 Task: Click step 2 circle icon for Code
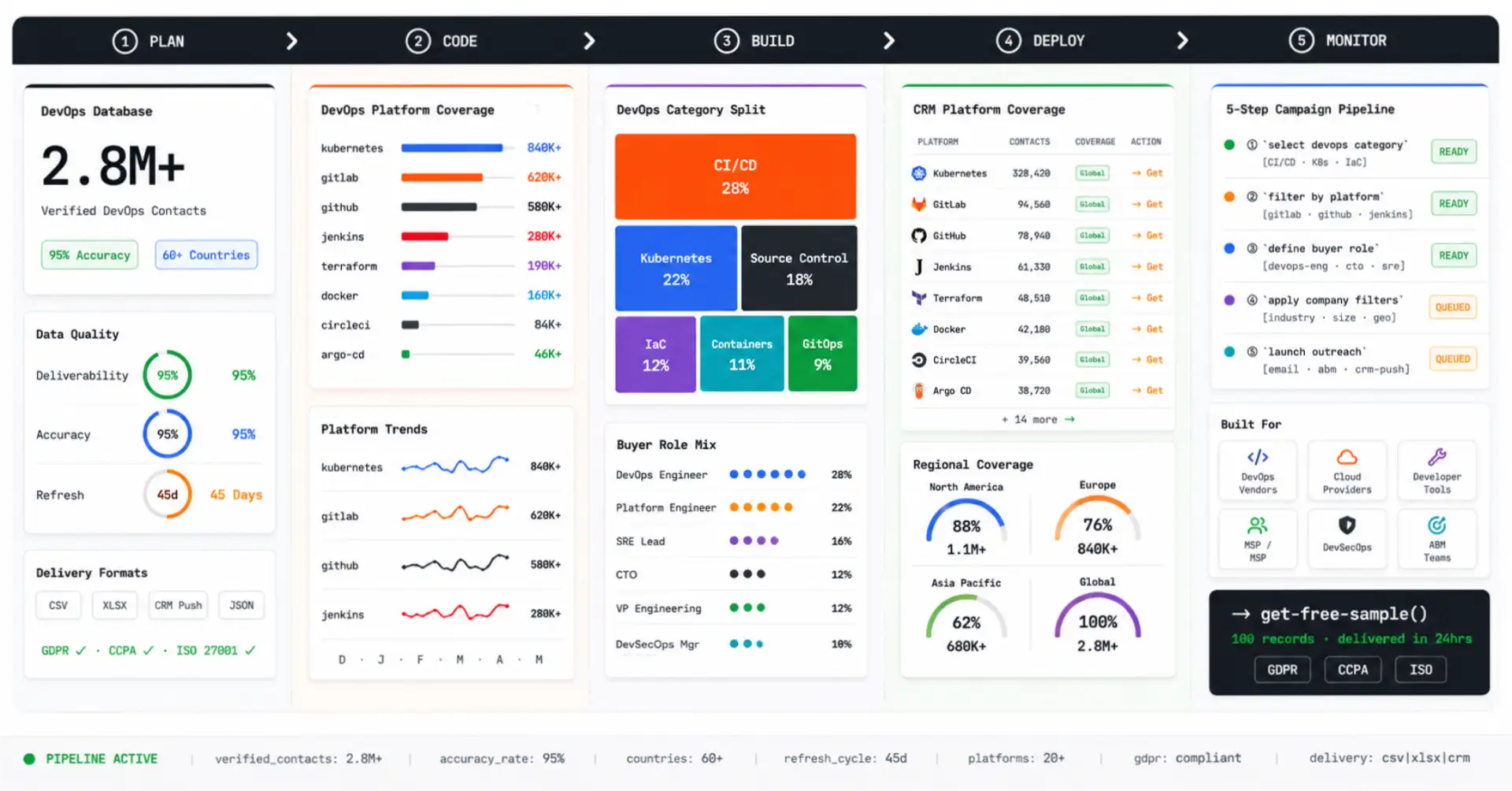[x=418, y=41]
